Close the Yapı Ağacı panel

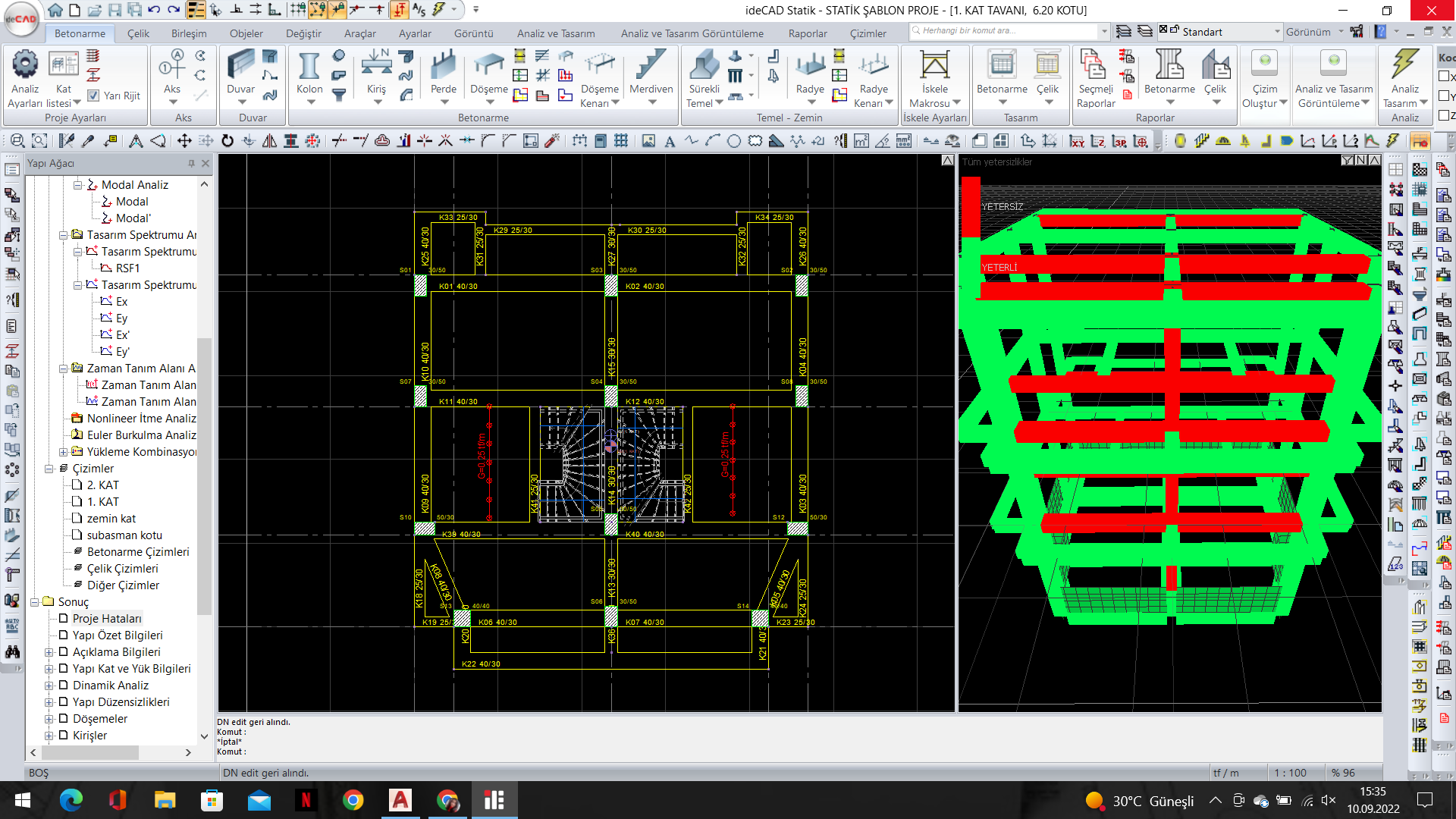click(x=205, y=163)
